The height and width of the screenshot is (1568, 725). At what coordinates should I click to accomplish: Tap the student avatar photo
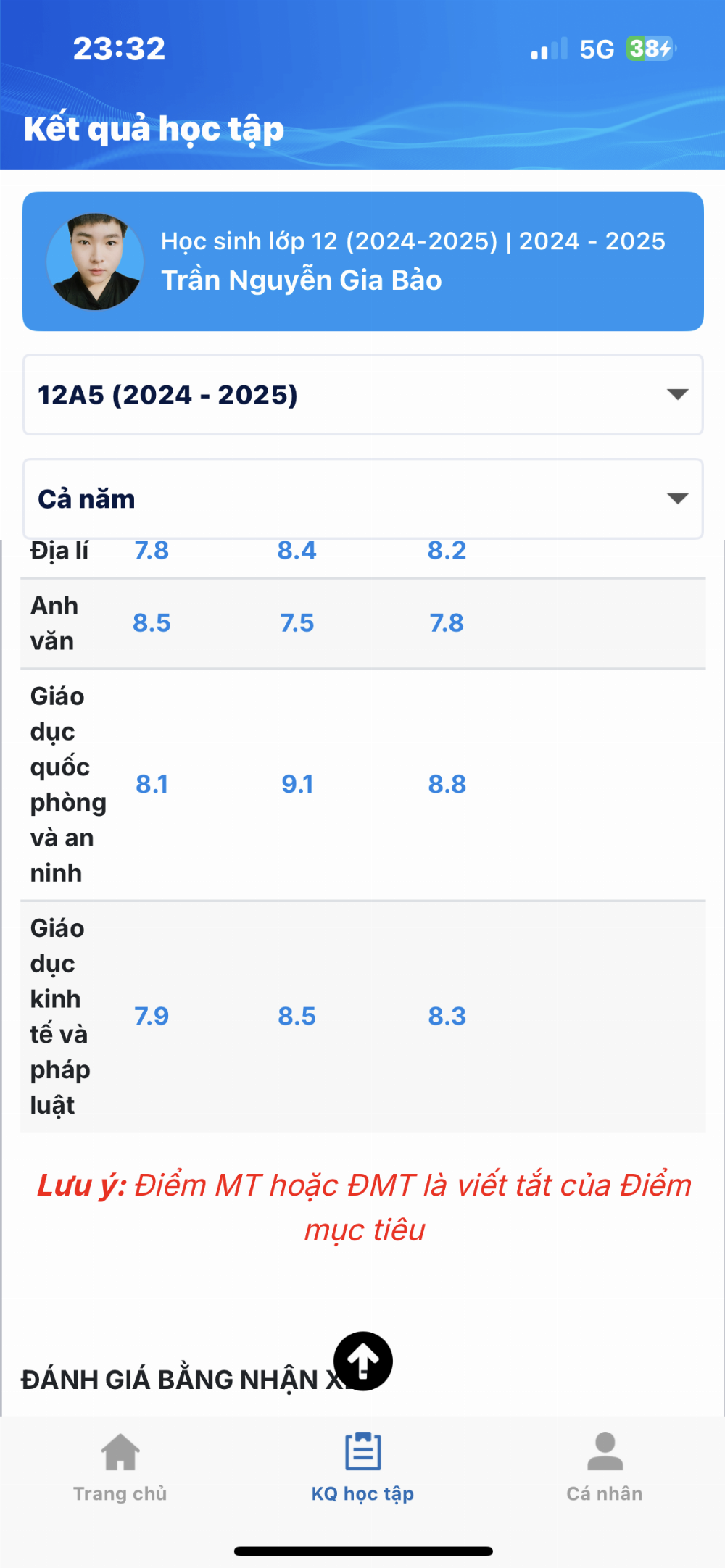pyautogui.click(x=95, y=262)
